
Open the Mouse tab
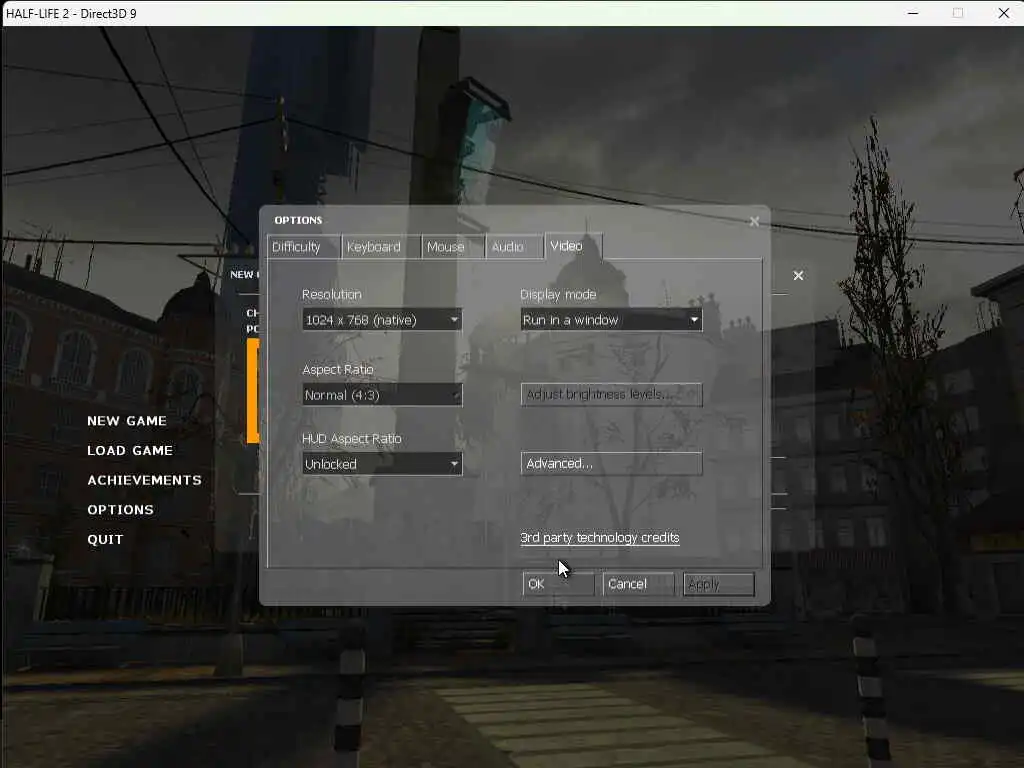coord(453,247)
